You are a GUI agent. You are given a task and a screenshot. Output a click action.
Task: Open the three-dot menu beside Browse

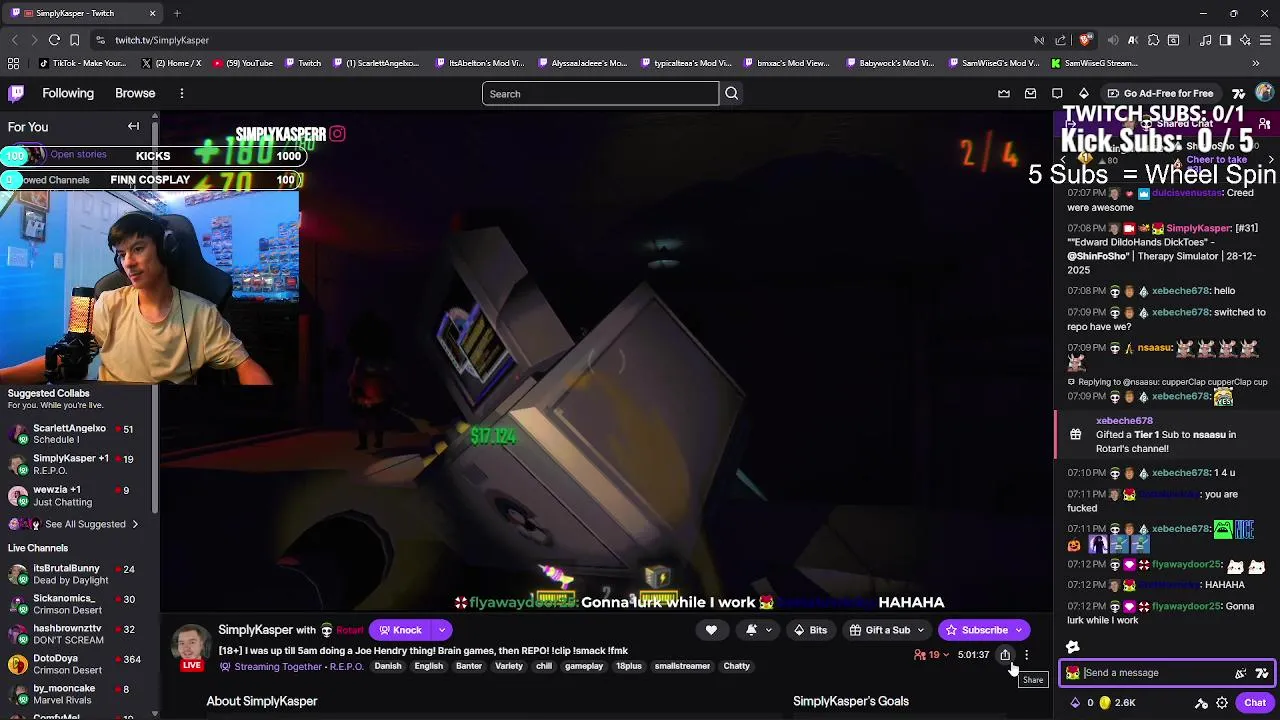[181, 93]
